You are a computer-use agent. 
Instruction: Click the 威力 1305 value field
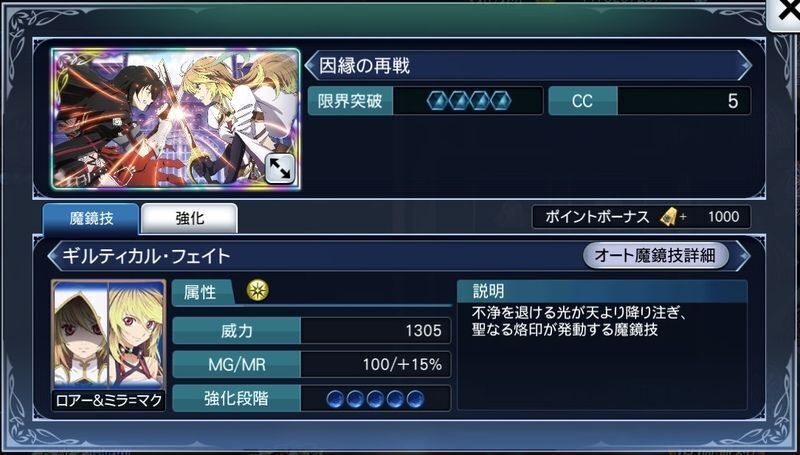(376, 331)
